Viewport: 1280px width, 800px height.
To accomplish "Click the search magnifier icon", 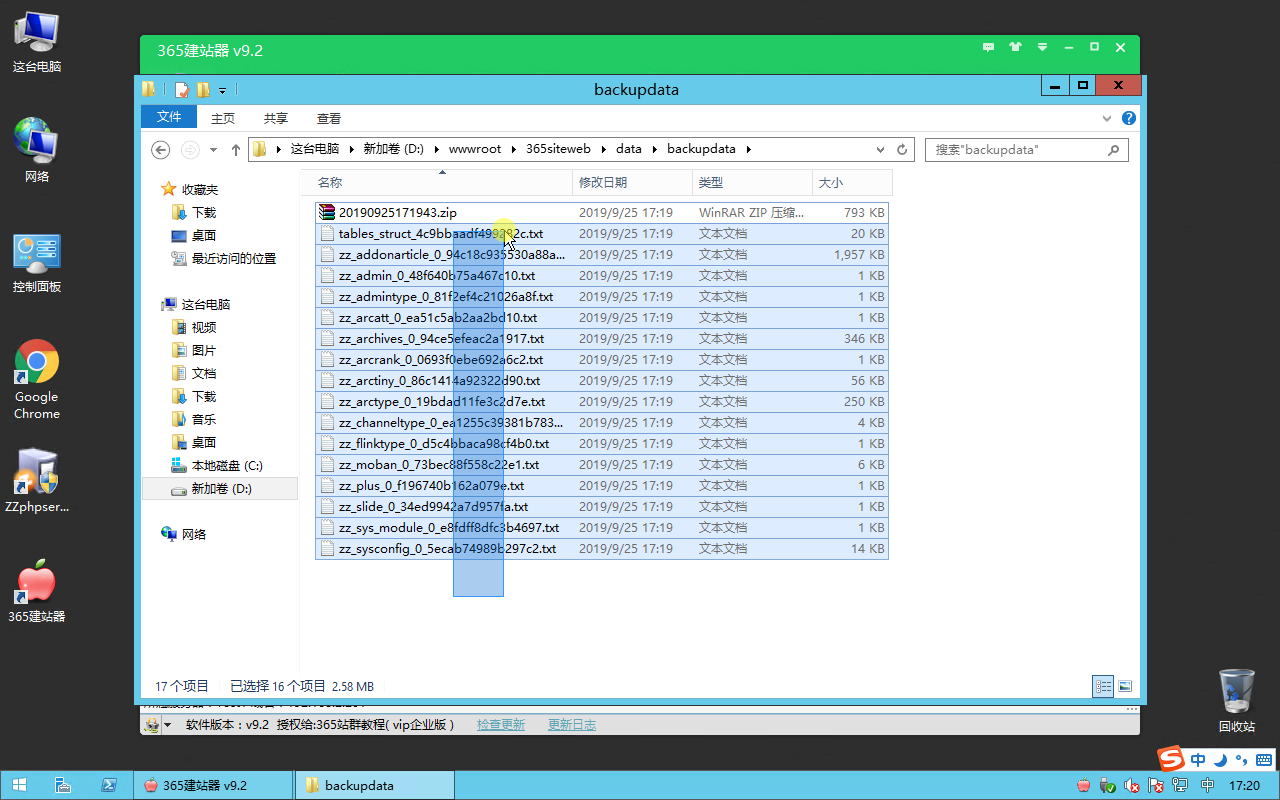I will tap(1114, 149).
